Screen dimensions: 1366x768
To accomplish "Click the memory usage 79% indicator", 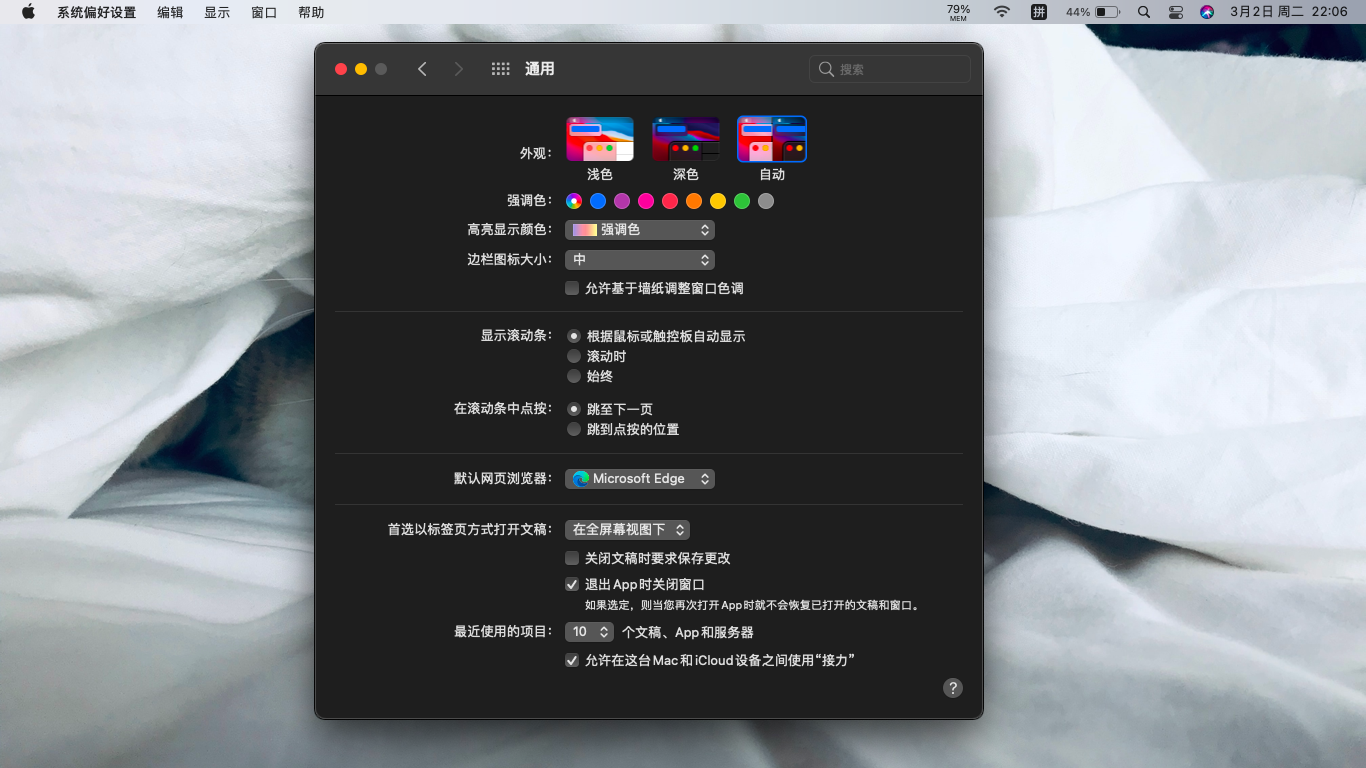I will tap(958, 12).
